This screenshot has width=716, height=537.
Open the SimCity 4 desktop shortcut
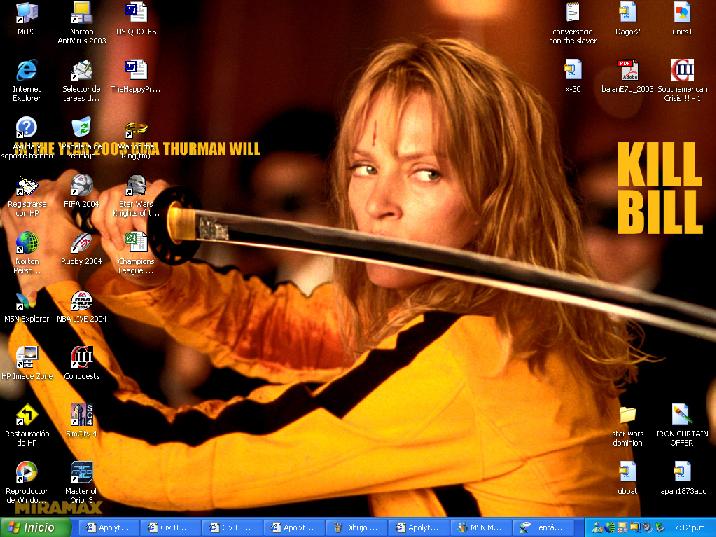[x=82, y=414]
